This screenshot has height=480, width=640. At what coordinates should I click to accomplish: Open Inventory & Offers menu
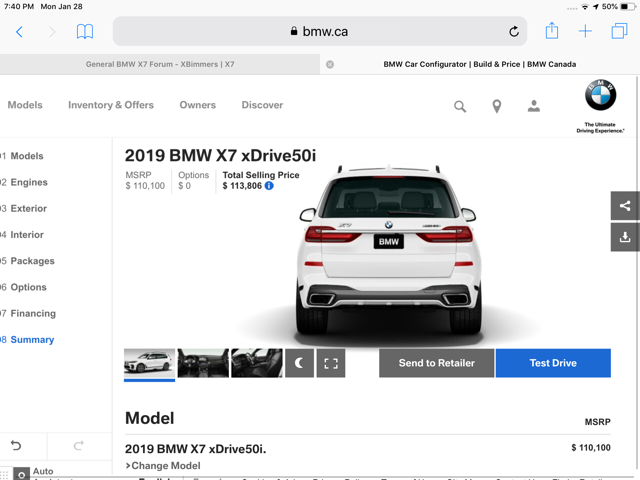point(111,105)
